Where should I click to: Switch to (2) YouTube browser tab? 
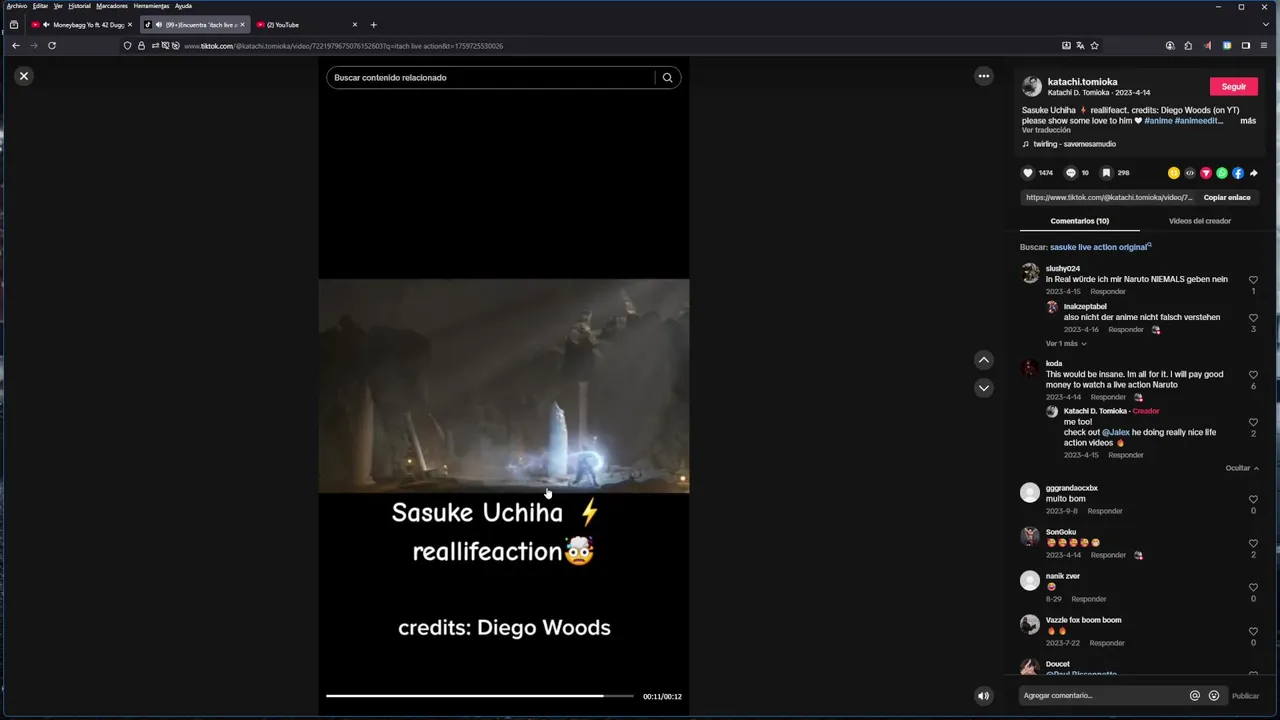click(x=305, y=24)
